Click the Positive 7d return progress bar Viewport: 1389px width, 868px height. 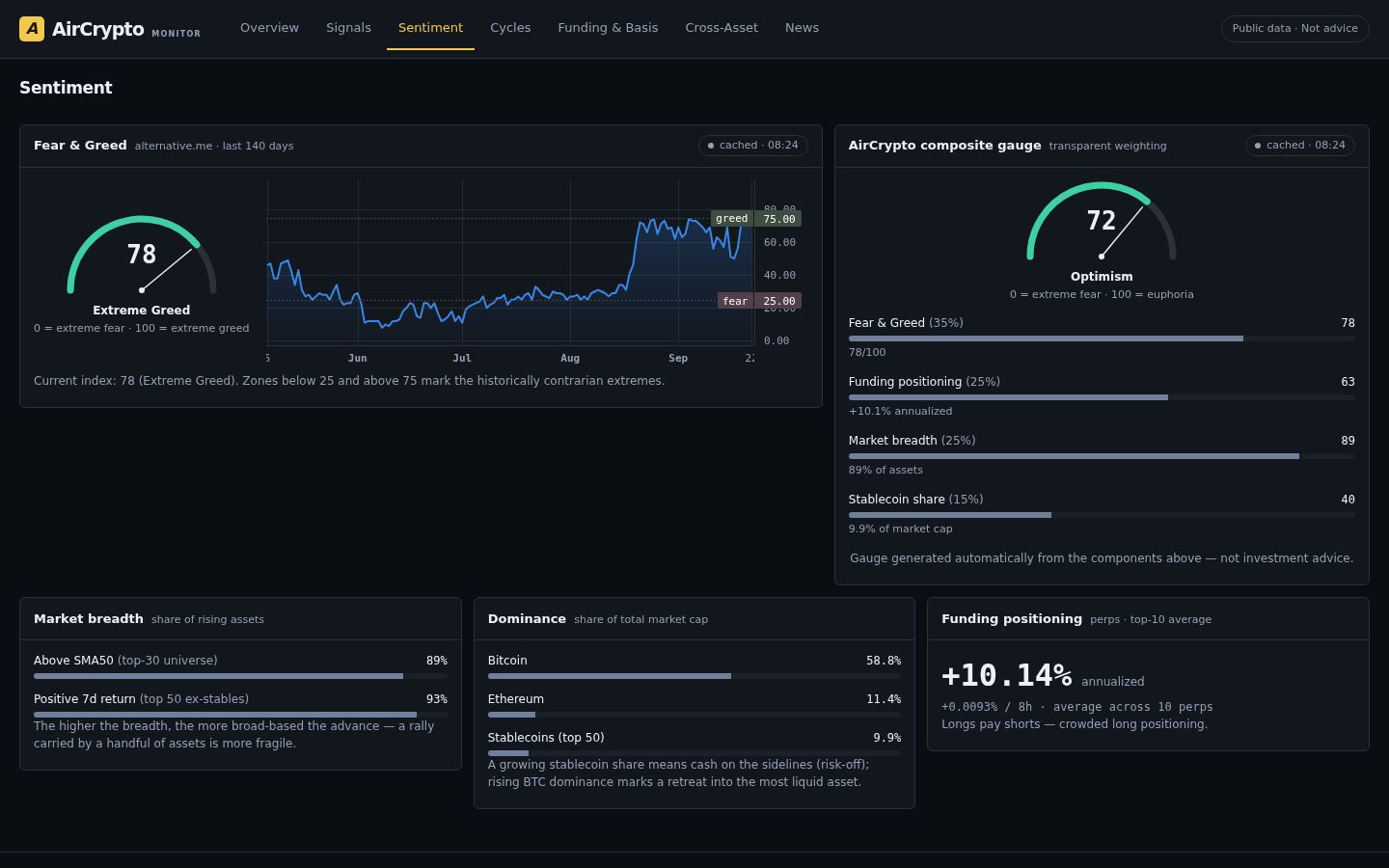240,715
